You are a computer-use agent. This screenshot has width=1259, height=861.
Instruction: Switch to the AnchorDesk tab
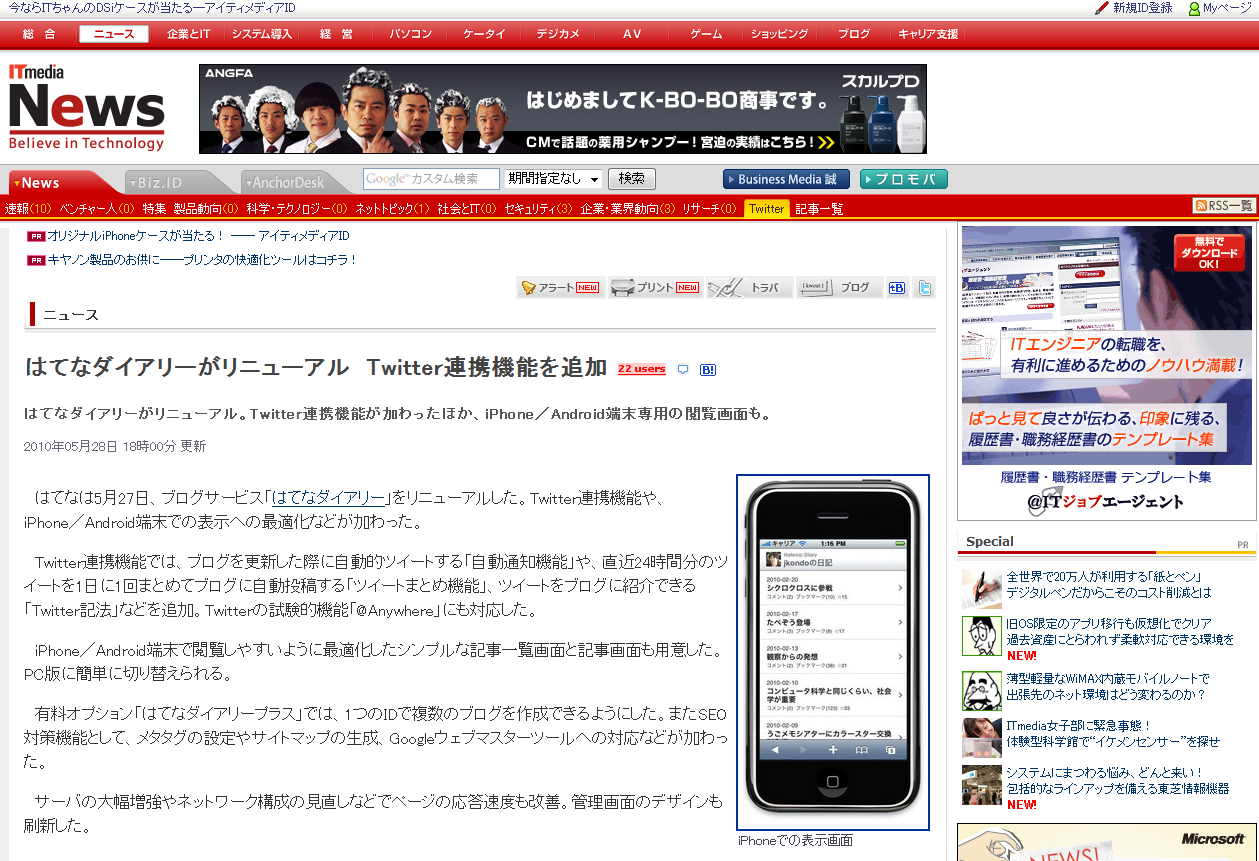point(290,182)
